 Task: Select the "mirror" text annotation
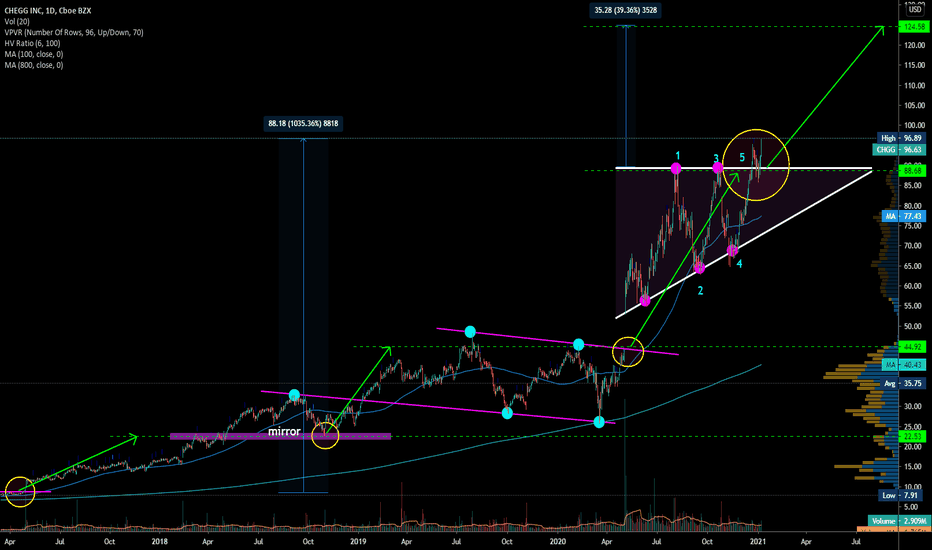(x=284, y=432)
